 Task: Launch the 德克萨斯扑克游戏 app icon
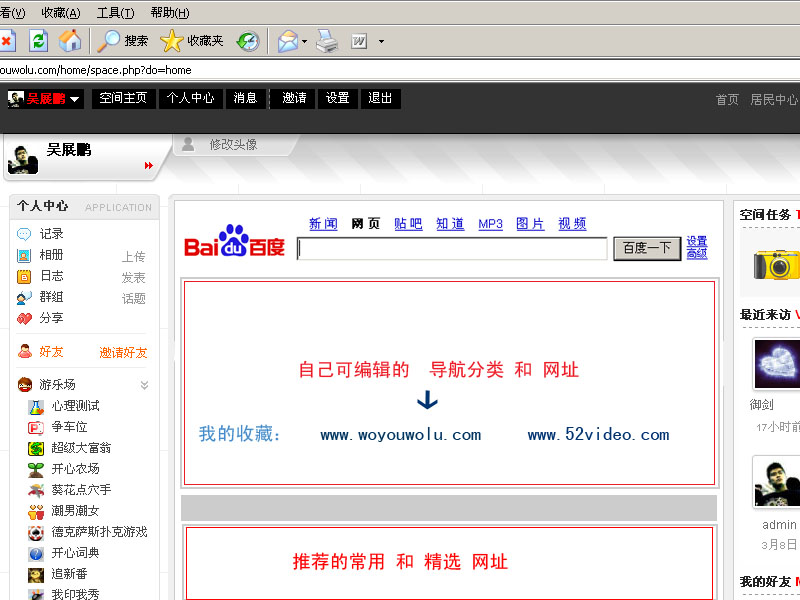pos(36,533)
